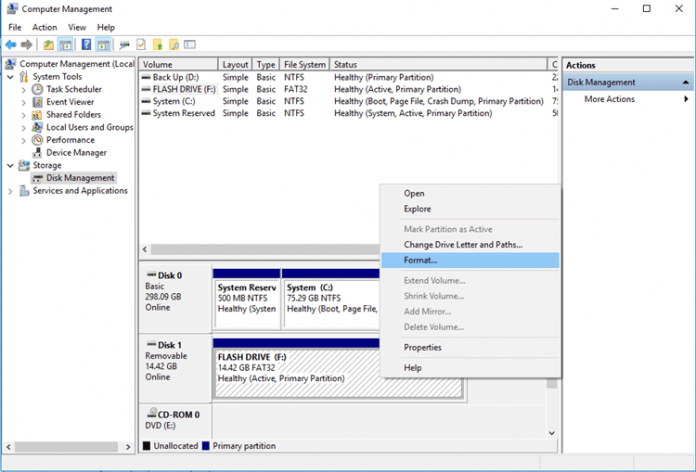696x472 pixels.
Task: Open Task Scheduler in the tree
Action: [x=73, y=89]
